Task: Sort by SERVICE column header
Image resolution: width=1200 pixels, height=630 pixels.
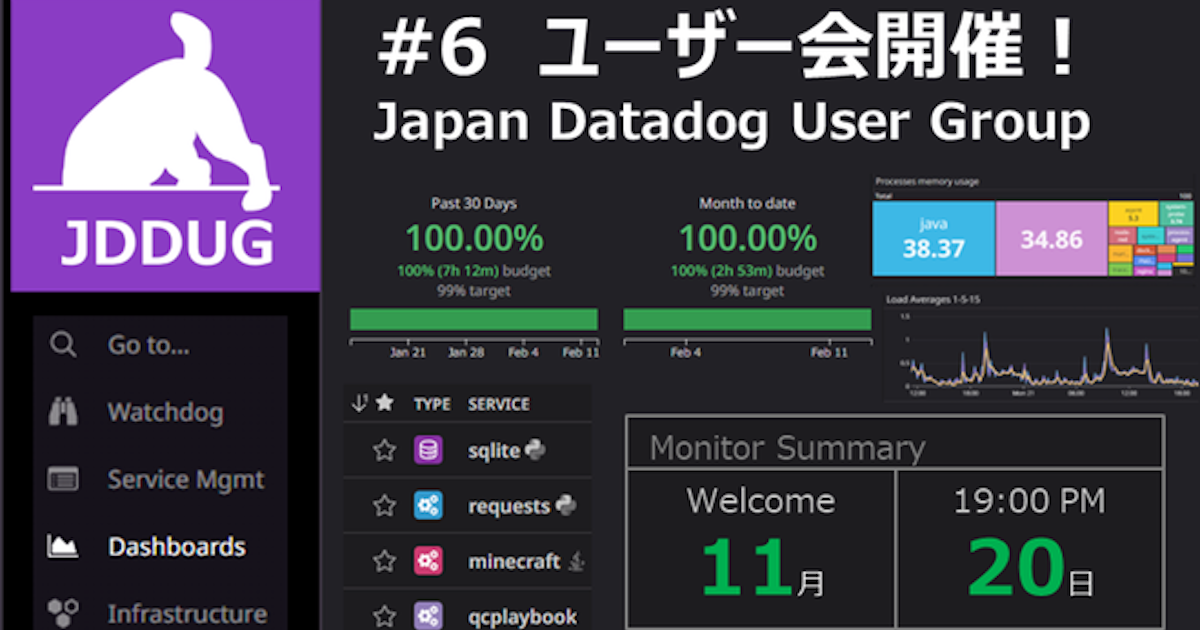Action: (499, 404)
